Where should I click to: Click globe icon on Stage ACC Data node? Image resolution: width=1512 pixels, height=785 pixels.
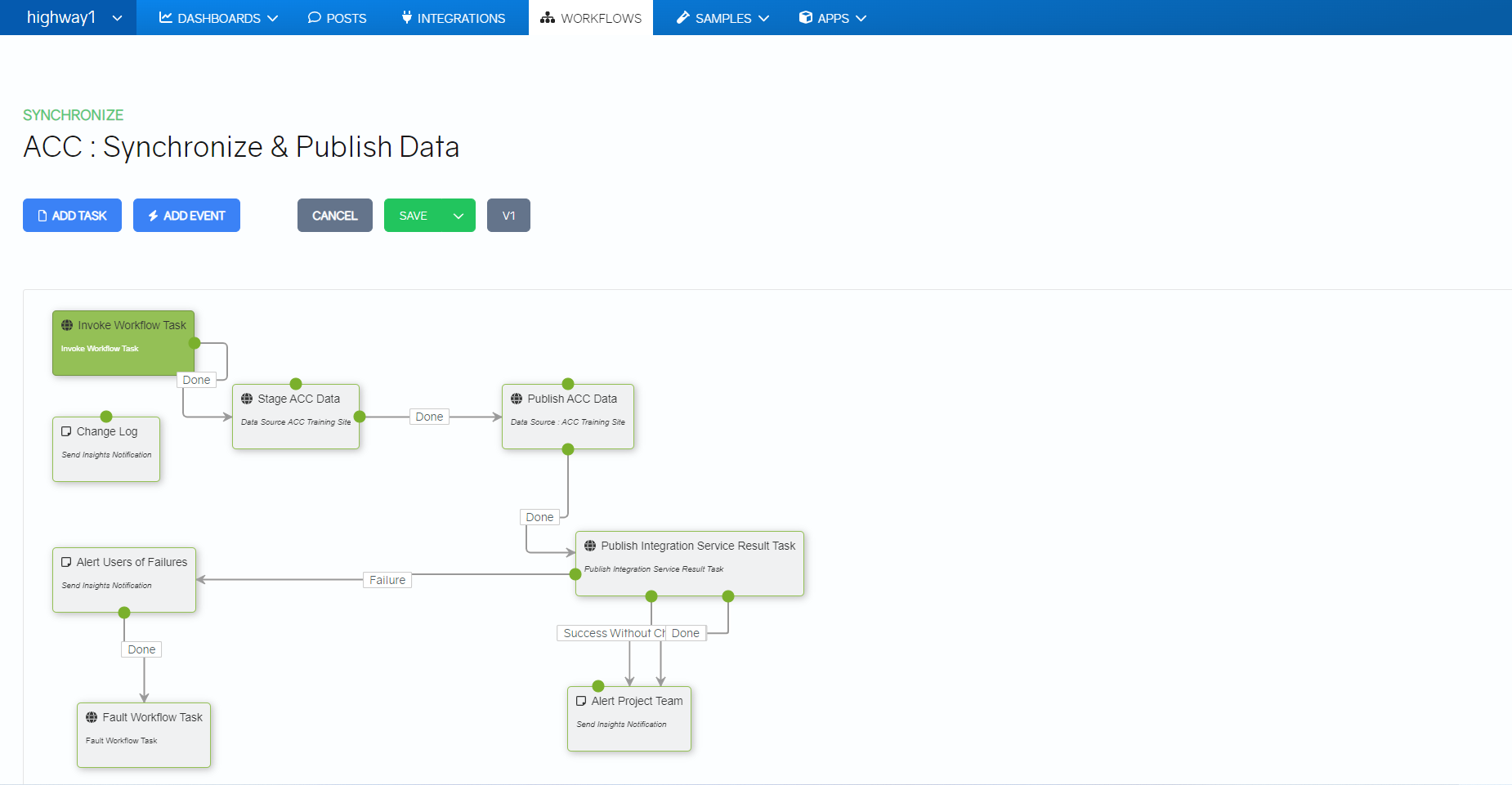click(247, 399)
